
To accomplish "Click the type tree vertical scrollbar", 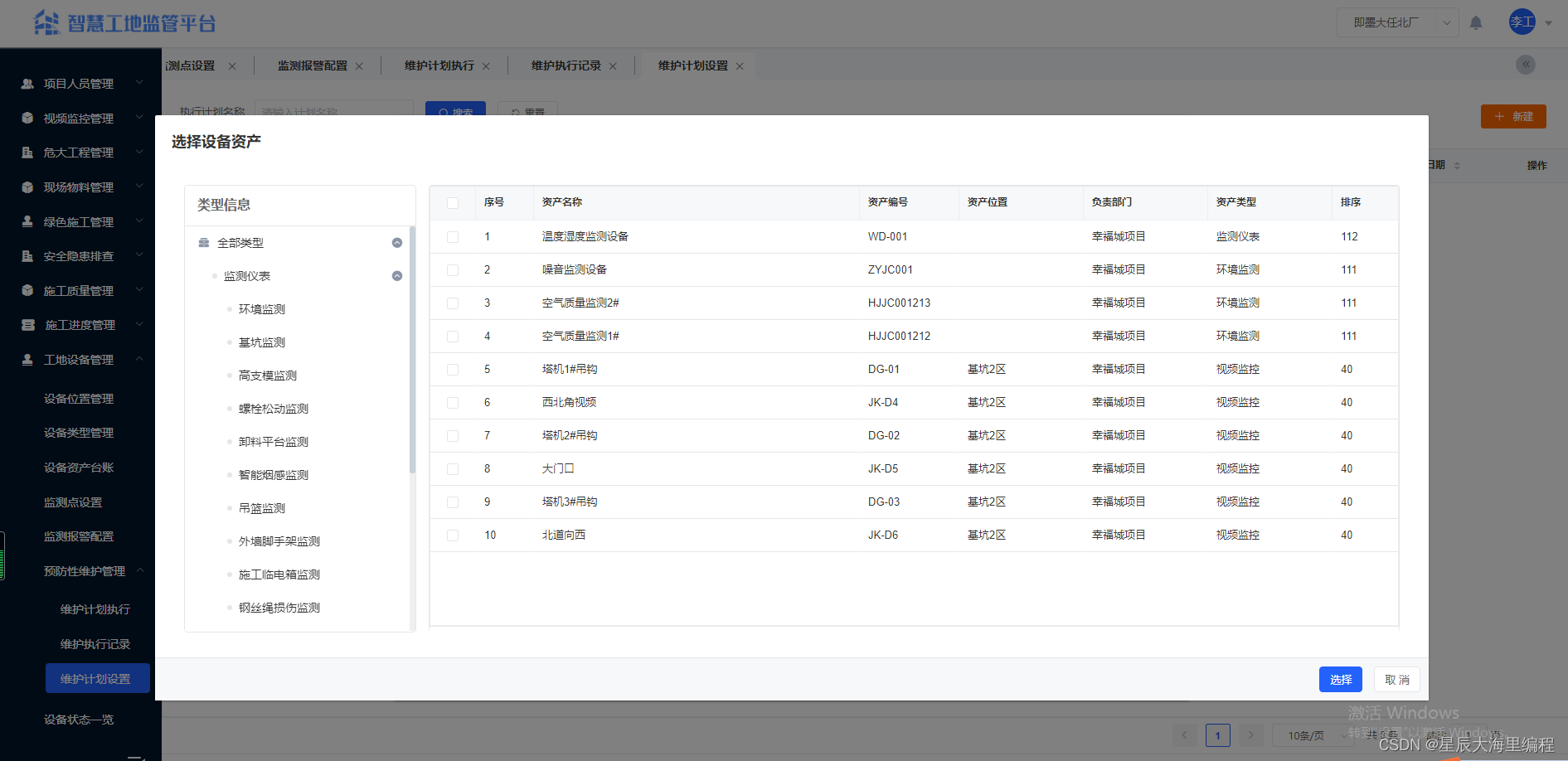I will 412,350.
